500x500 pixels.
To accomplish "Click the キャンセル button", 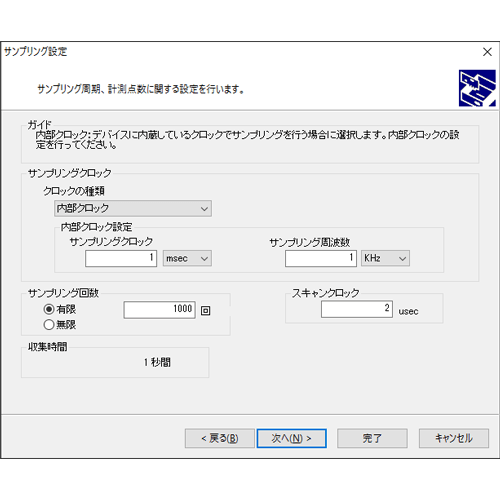I will (454, 438).
